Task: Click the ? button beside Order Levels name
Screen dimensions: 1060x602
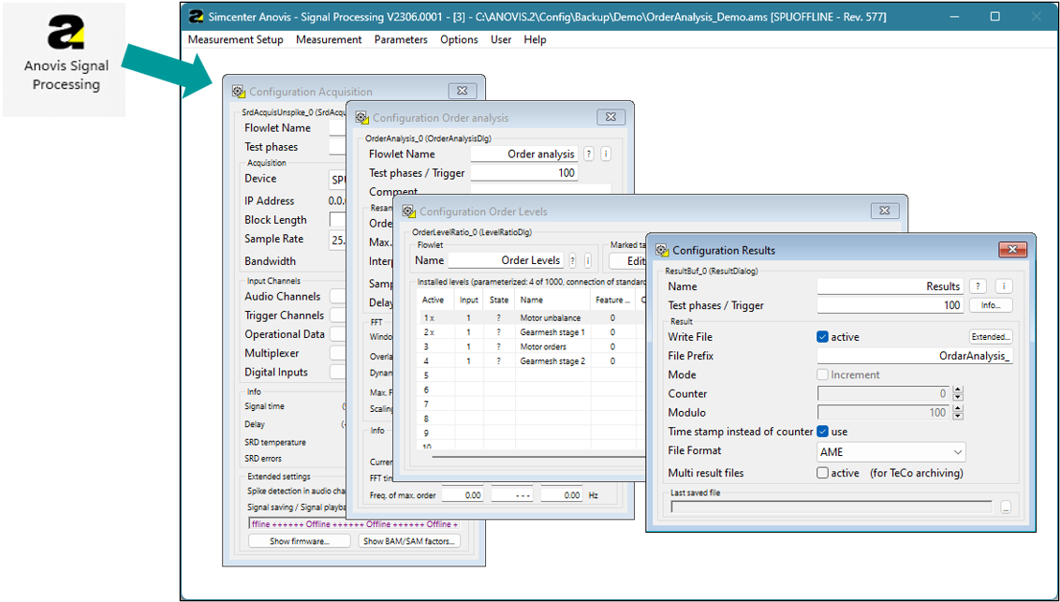Action: tap(573, 260)
